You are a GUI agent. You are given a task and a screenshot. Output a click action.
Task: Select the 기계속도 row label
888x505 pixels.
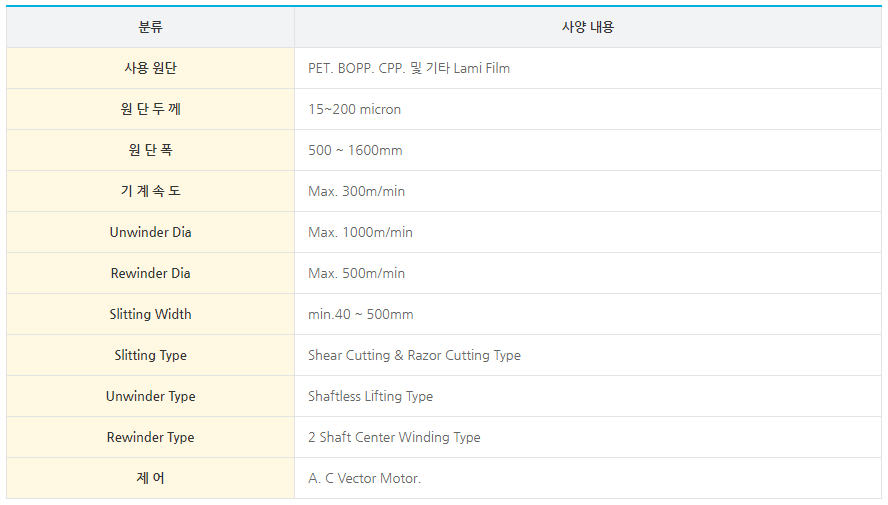[150, 191]
